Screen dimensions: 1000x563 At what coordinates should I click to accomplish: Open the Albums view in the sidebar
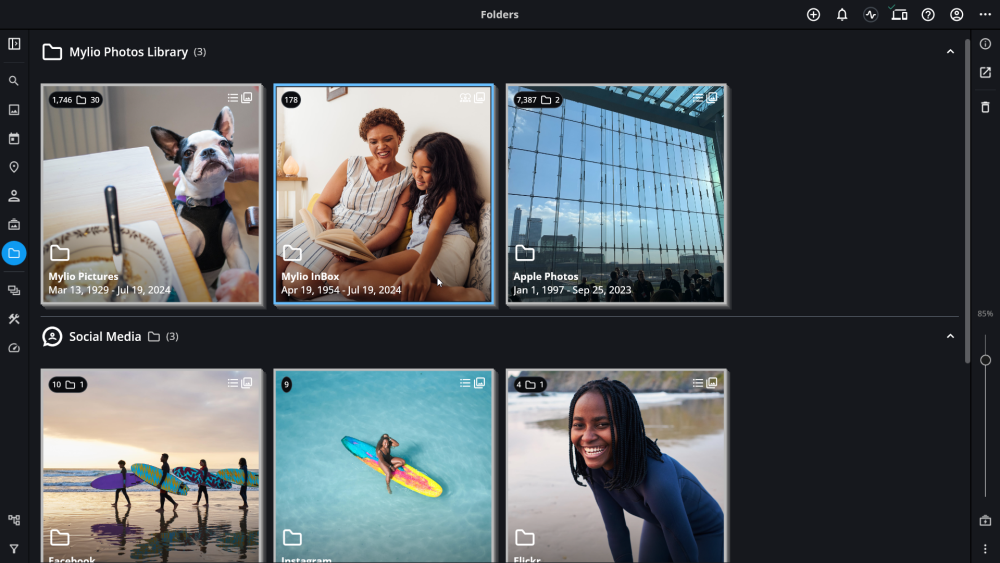click(14, 224)
